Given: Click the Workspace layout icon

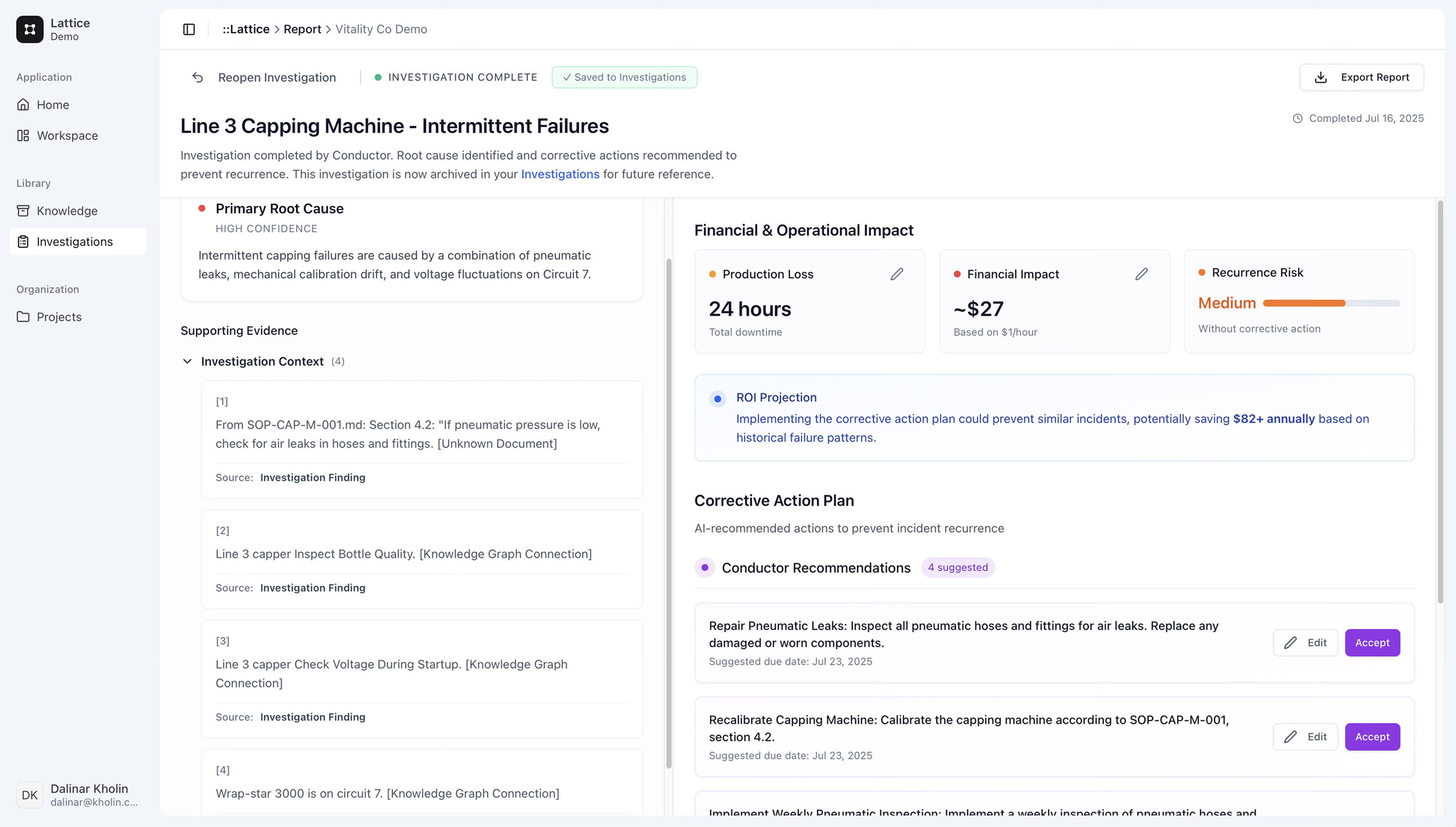Looking at the screenshot, I should (23, 135).
